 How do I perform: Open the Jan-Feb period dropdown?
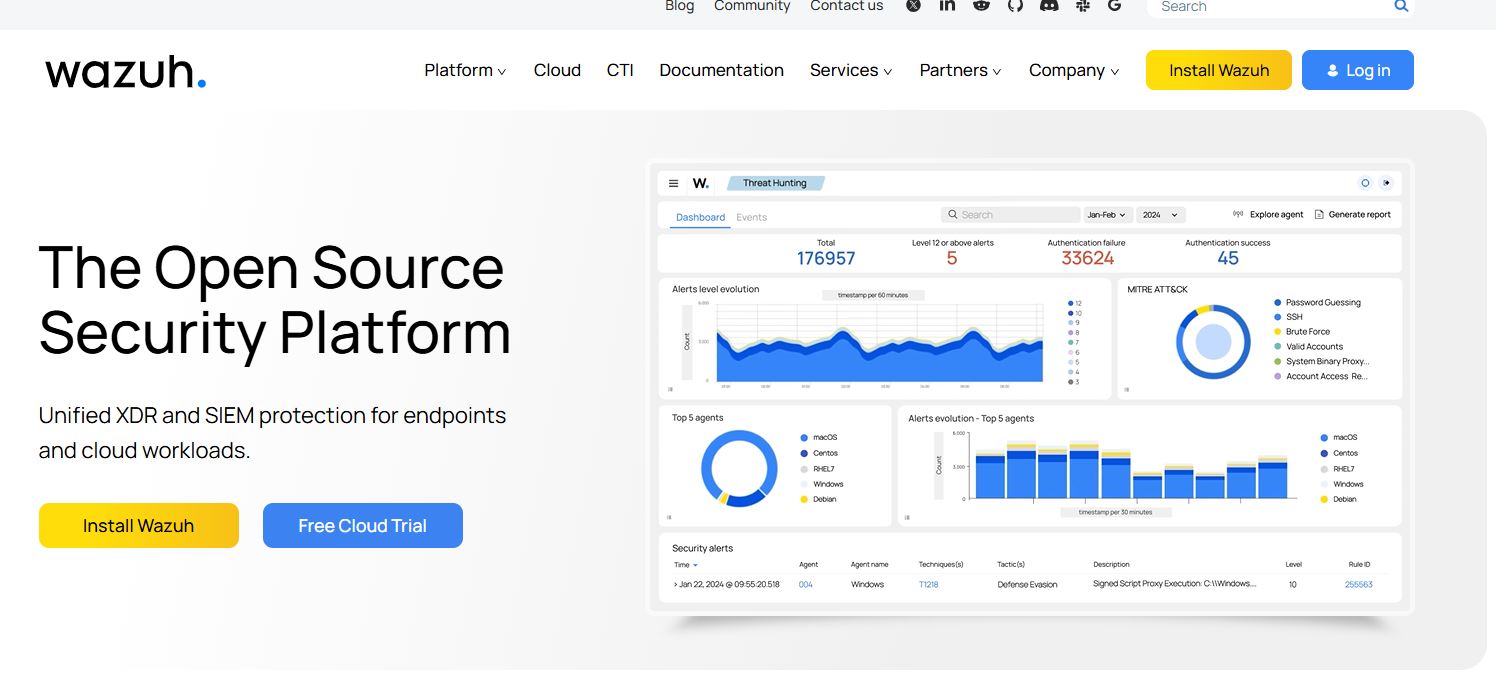point(1109,215)
